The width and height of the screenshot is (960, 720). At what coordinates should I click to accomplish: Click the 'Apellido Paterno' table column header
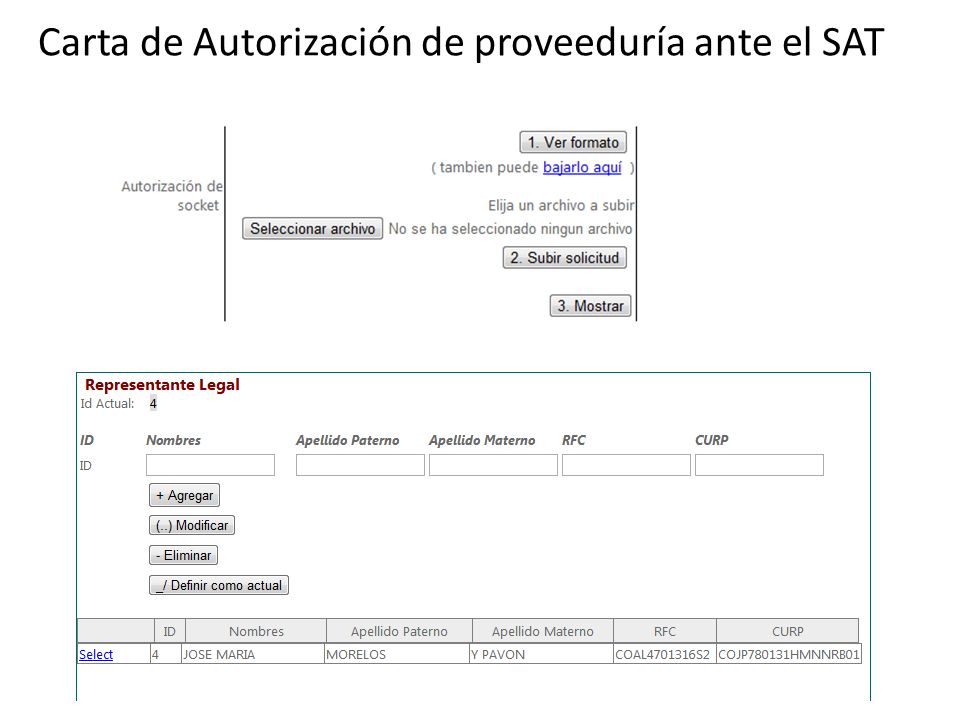pyautogui.click(x=399, y=631)
